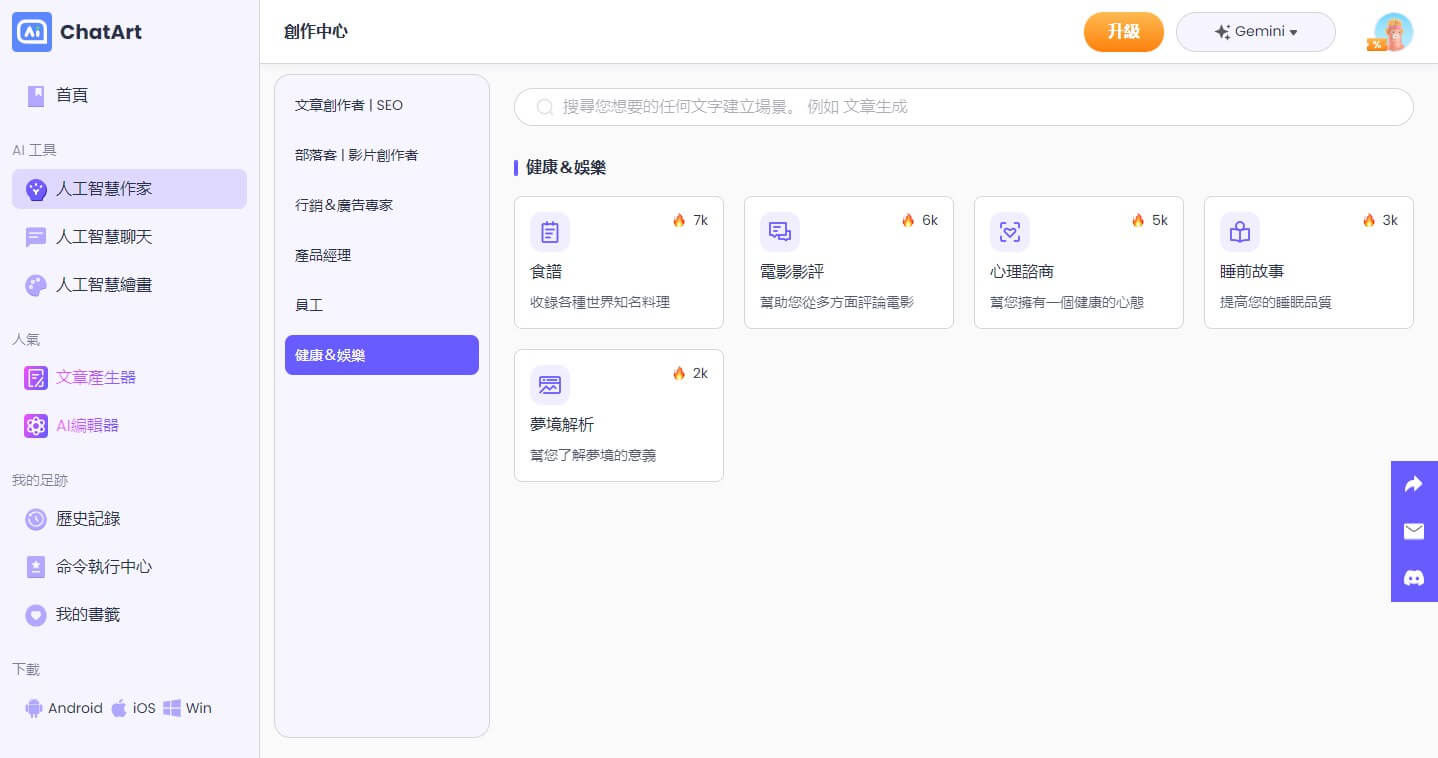
Task: Click the 5k popularity count on 心理諮商
Action: [x=1160, y=220]
